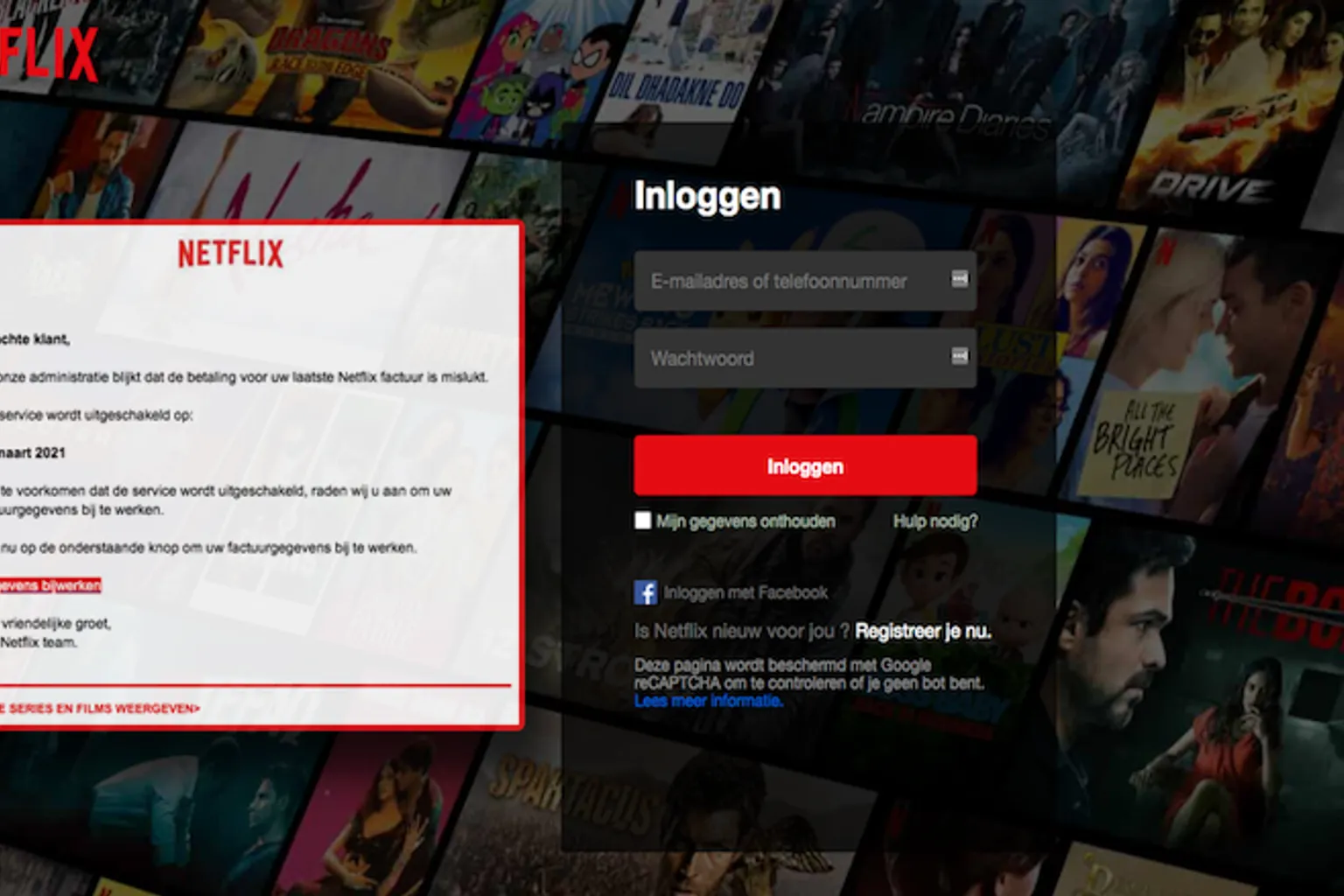Choose Inloggen met Facebook
Viewport: 1344px width, 896px height.
pyautogui.click(x=745, y=592)
